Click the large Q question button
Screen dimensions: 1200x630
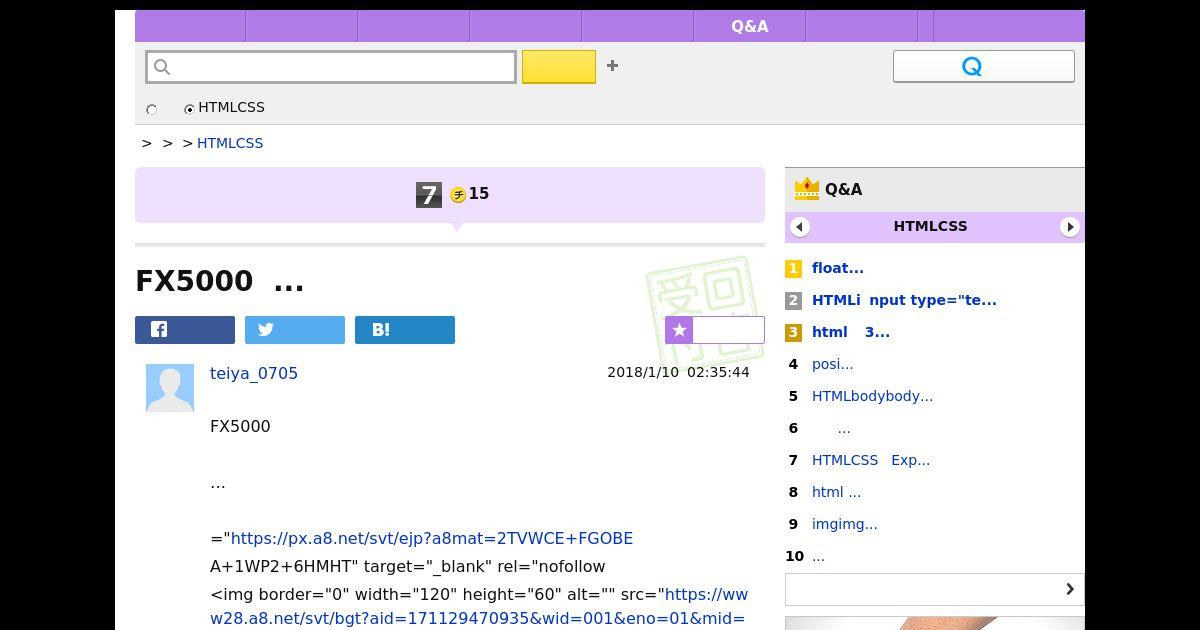(x=984, y=66)
